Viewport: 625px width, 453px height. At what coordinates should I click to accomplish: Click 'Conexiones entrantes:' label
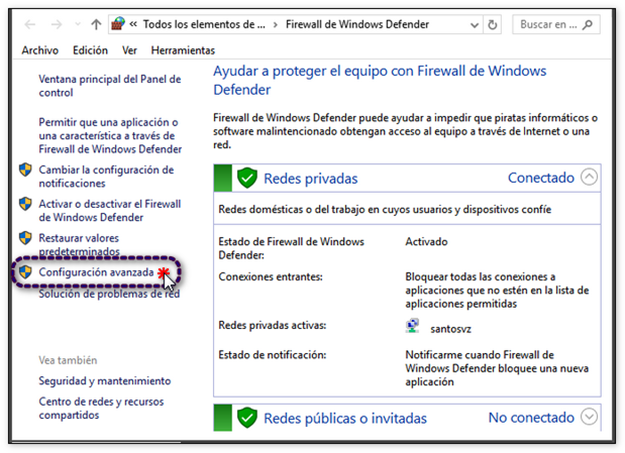271,277
